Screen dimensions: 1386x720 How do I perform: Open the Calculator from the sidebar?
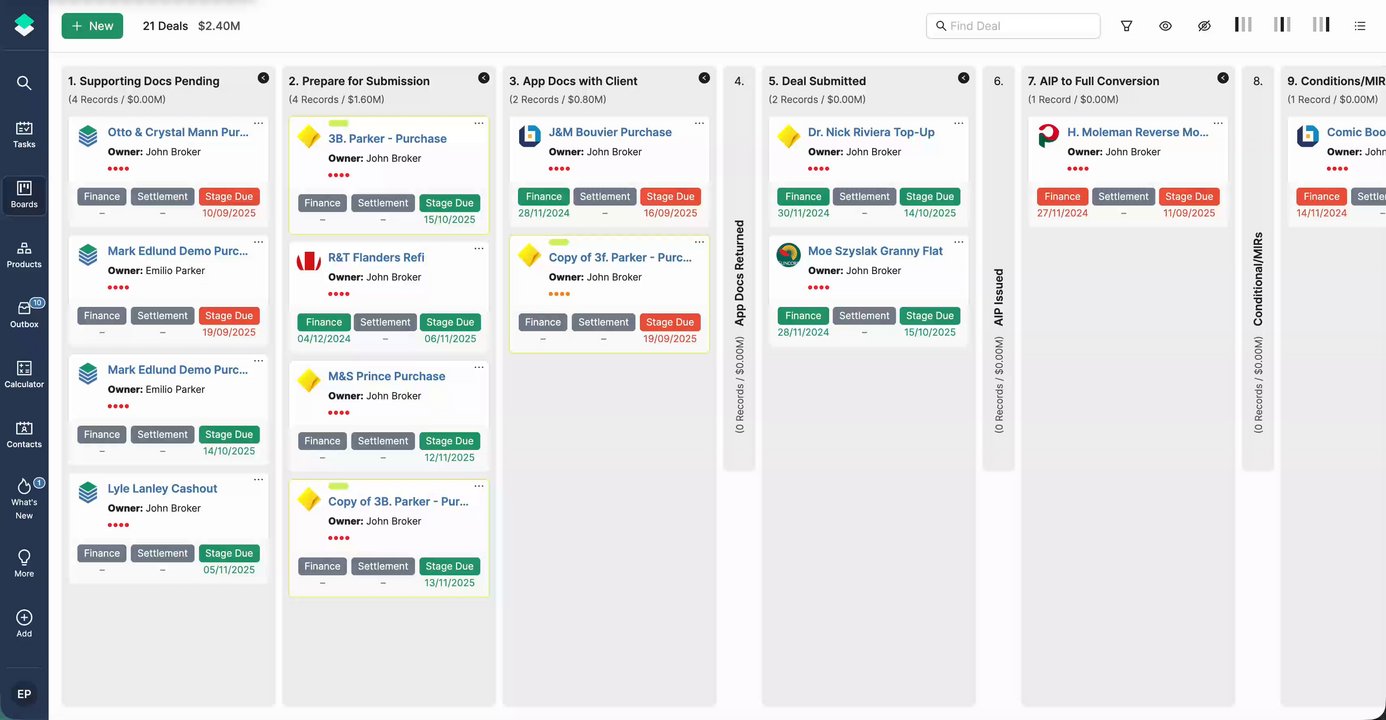click(x=24, y=374)
